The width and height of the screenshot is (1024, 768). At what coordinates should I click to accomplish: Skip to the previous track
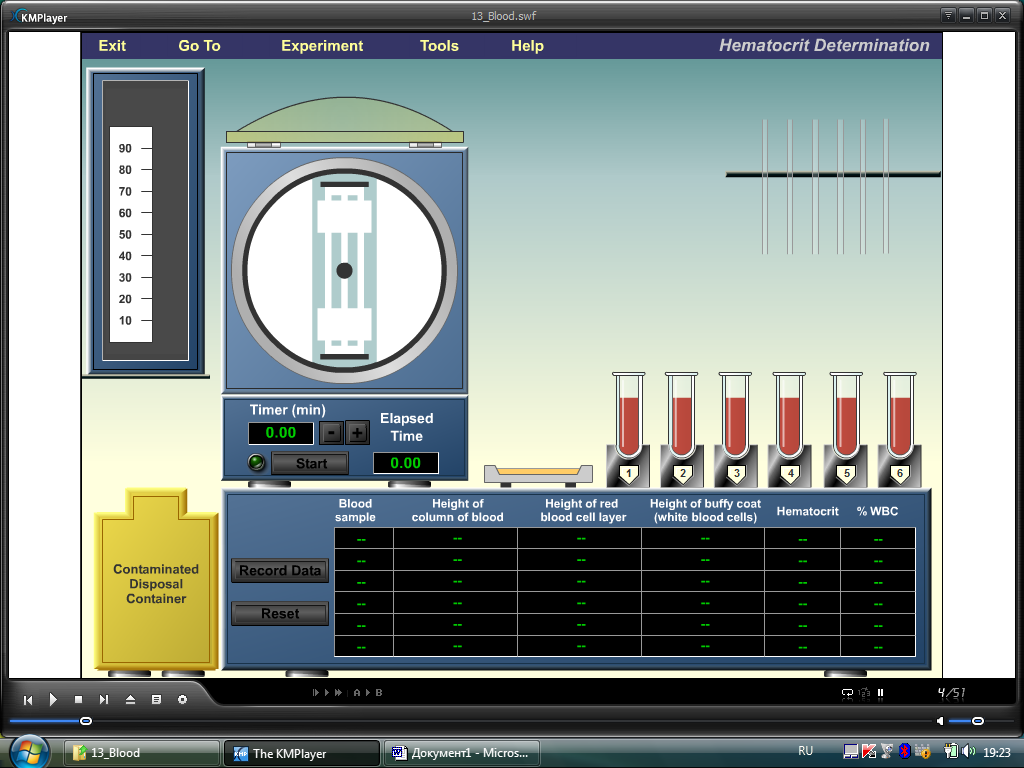28,700
